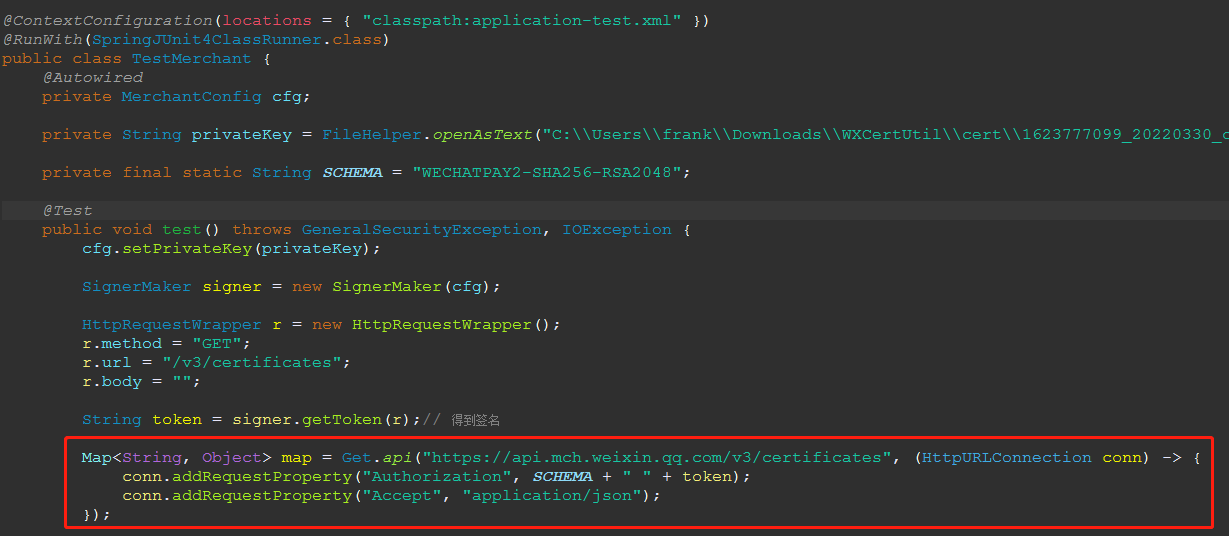The height and width of the screenshot is (536, 1229).
Task: Click the setPrivateKey method call
Action: click(x=187, y=249)
